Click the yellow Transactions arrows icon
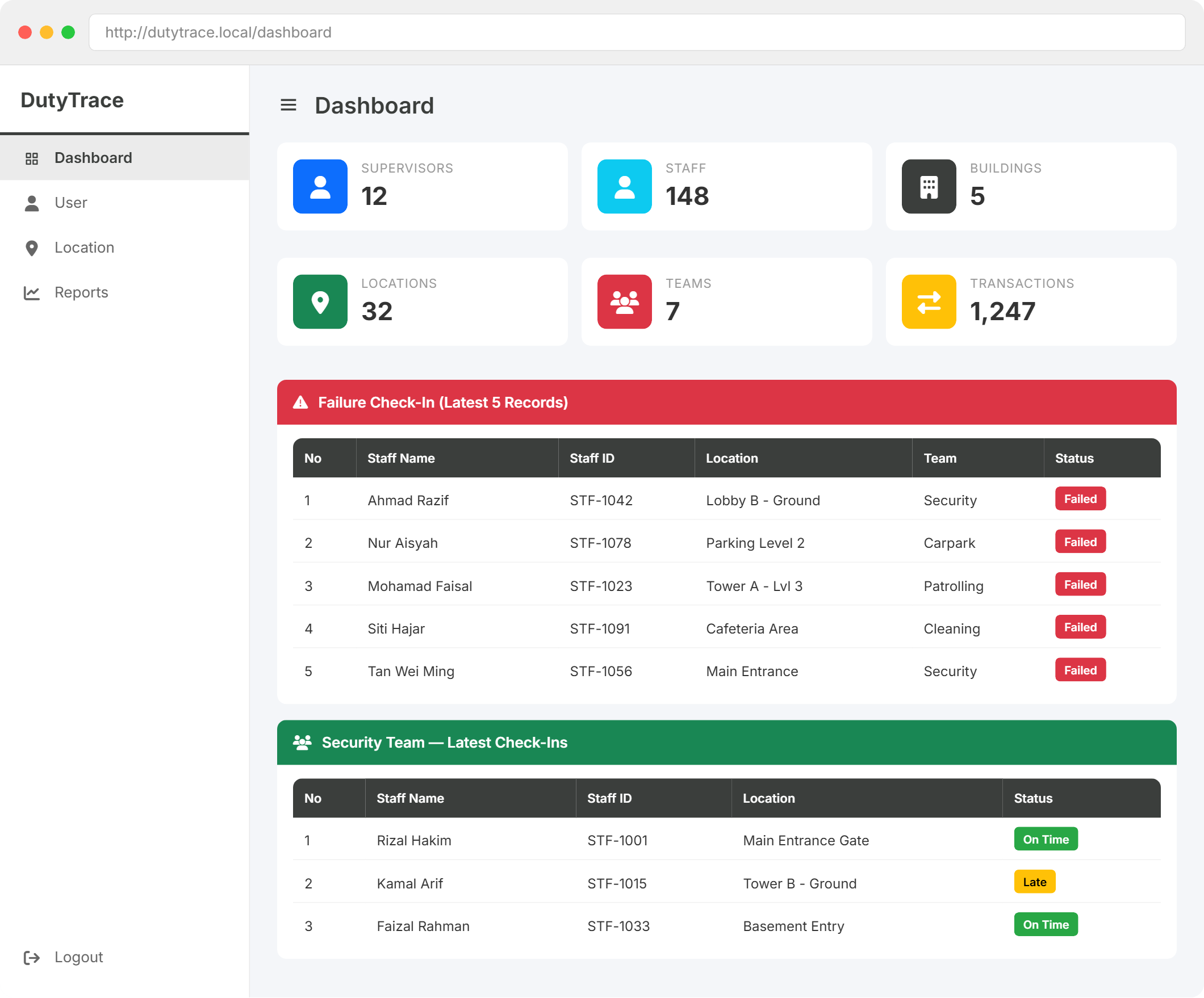Image resolution: width=1204 pixels, height=998 pixels. tap(928, 302)
